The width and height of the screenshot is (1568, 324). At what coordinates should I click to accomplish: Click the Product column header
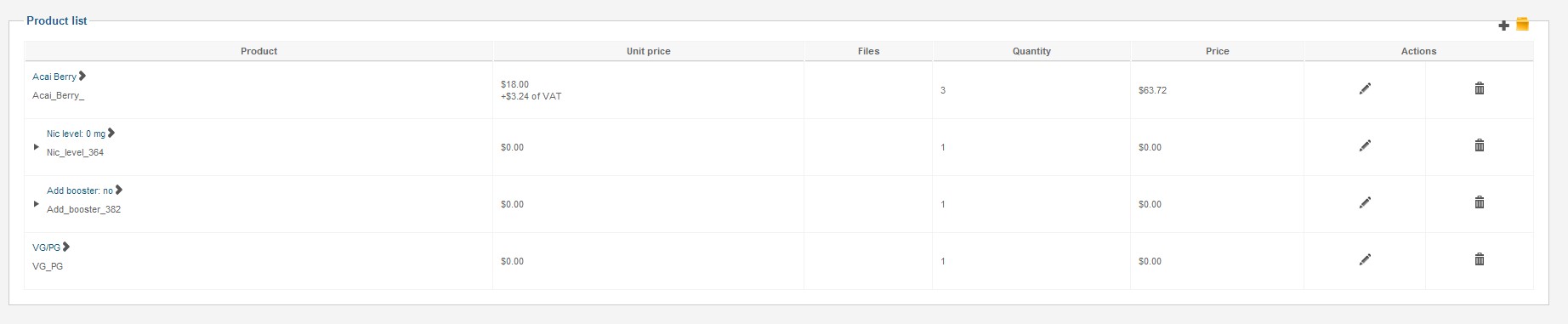258,51
